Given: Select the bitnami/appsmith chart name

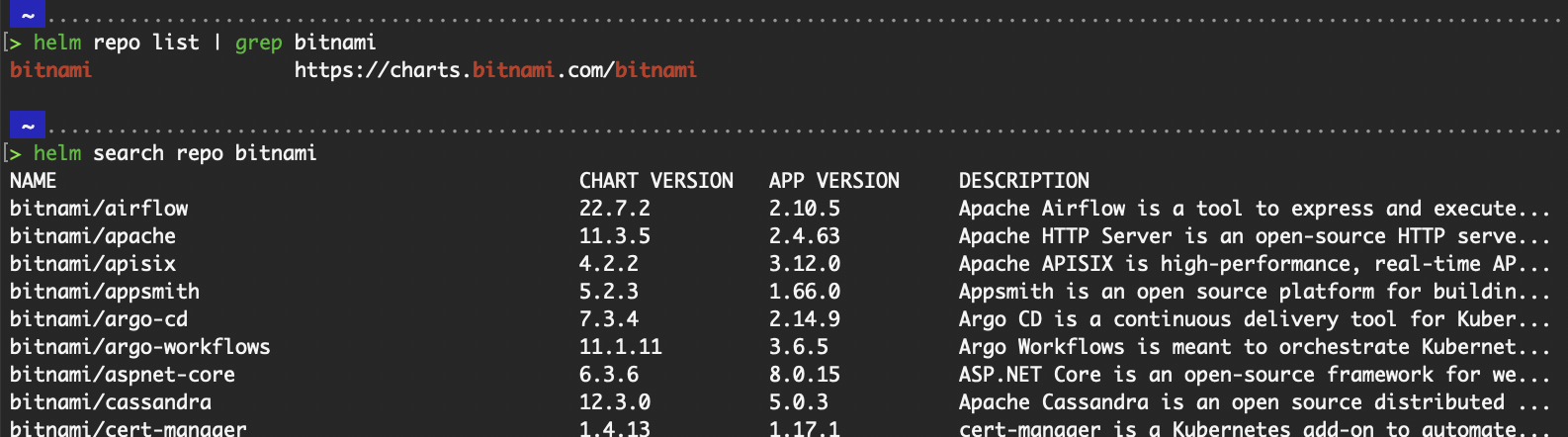Looking at the screenshot, I should pos(105,292).
